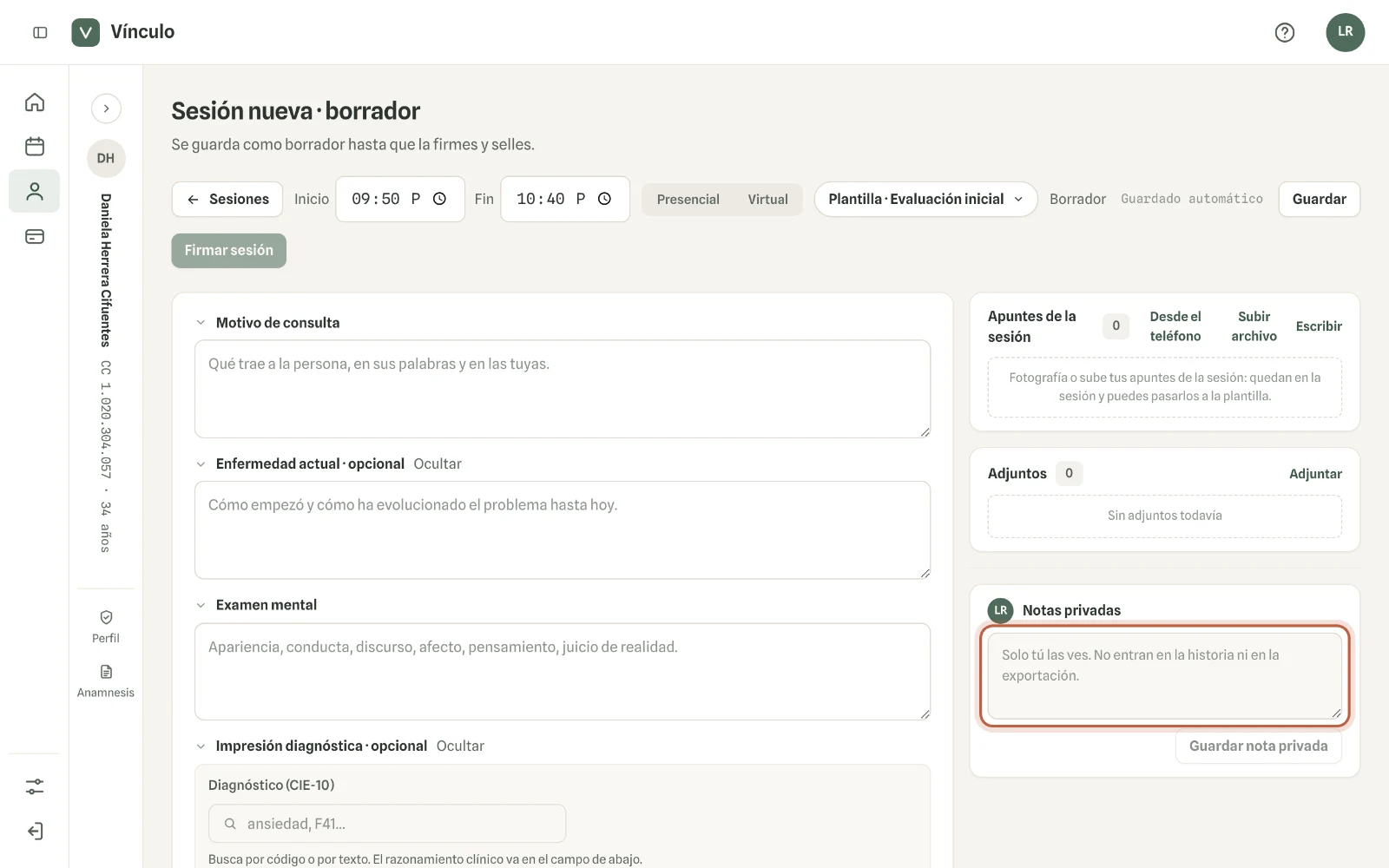The image size is (1389, 868).
Task: Select the Virtual modality
Action: (x=768, y=200)
